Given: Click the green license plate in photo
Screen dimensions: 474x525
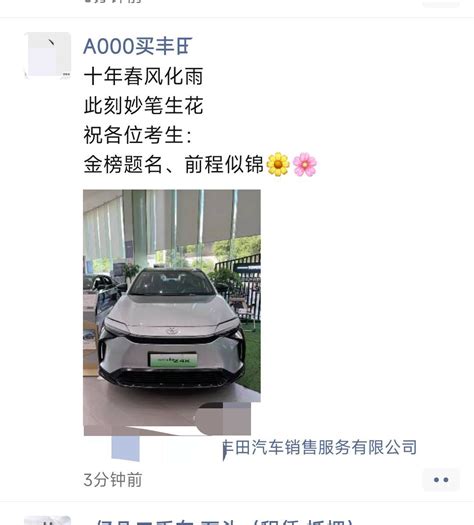Looking at the screenshot, I should click(173, 360).
